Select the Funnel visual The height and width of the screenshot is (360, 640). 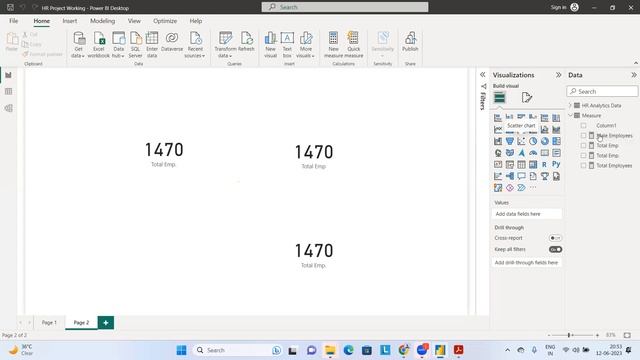[x=510, y=141]
